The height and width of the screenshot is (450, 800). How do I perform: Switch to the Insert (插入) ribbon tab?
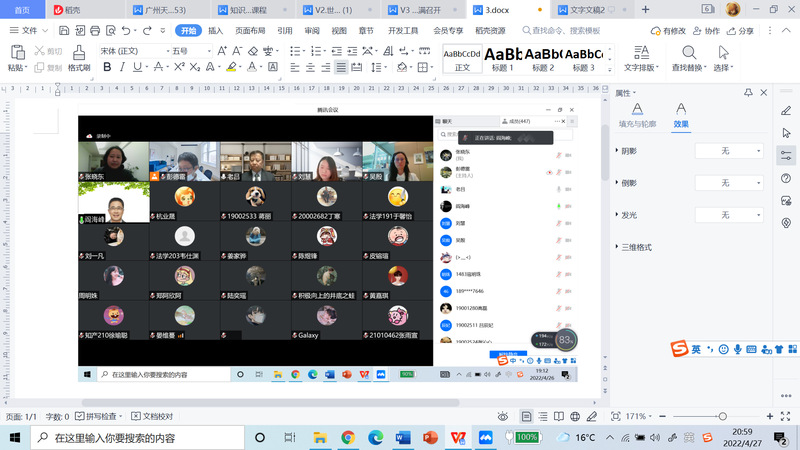click(215, 31)
